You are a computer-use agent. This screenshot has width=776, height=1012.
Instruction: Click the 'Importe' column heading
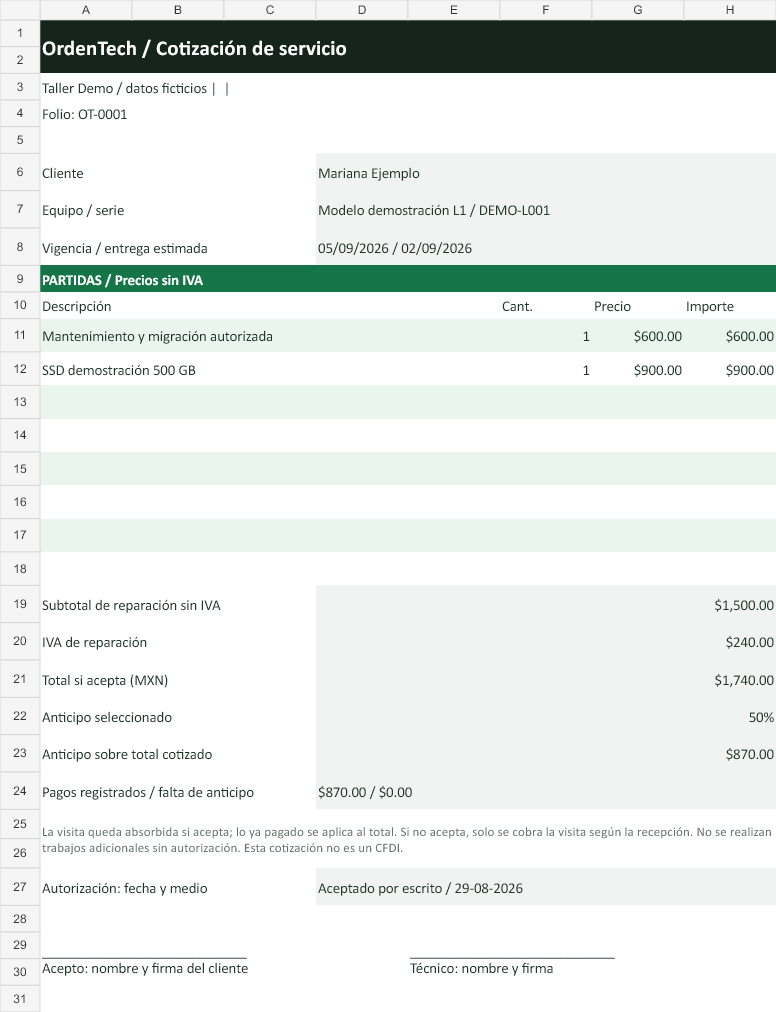coord(710,307)
